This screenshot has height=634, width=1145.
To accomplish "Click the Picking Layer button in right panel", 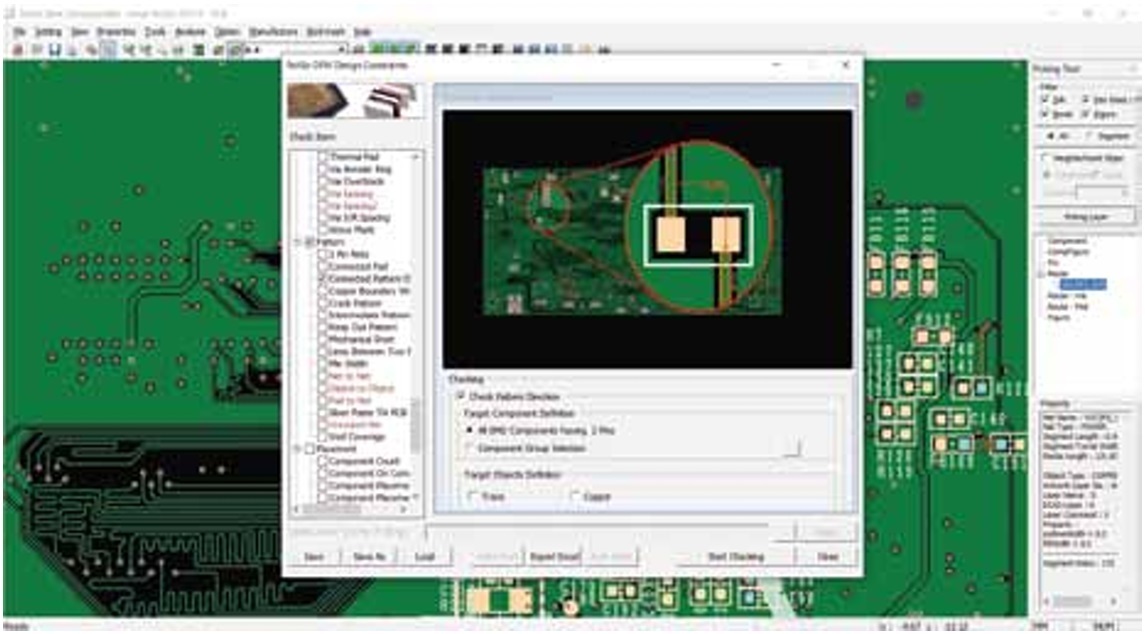I will 1084,216.
